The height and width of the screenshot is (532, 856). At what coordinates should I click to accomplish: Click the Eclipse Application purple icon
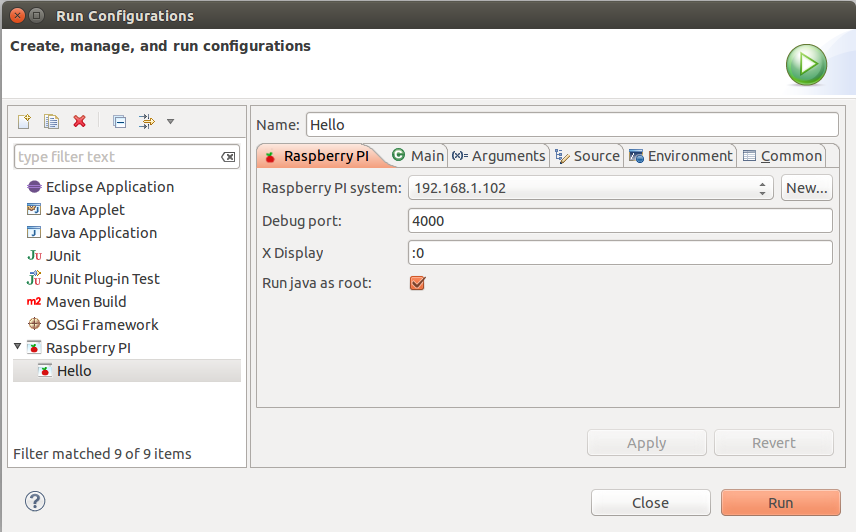[x=34, y=187]
